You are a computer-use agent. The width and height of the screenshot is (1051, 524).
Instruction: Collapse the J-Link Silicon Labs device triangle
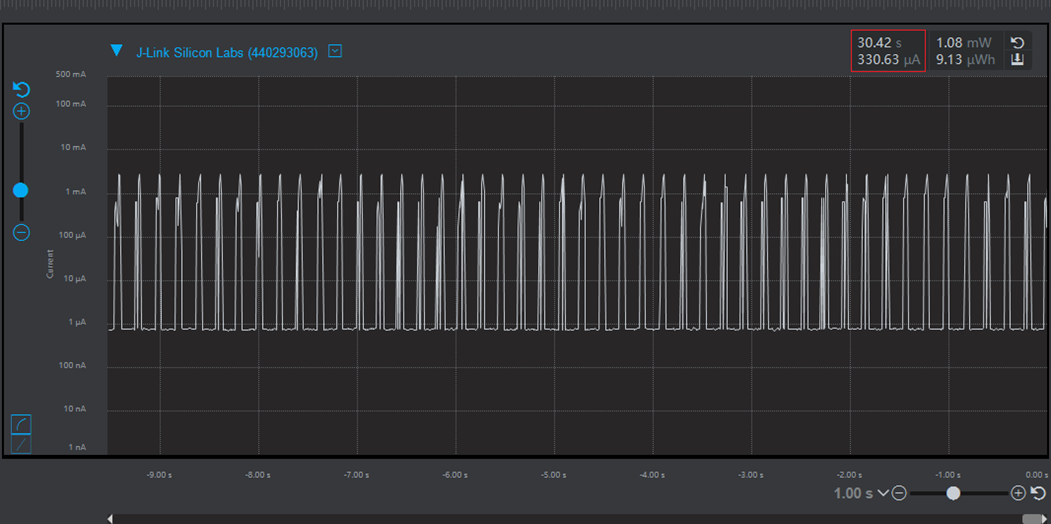[x=117, y=50]
